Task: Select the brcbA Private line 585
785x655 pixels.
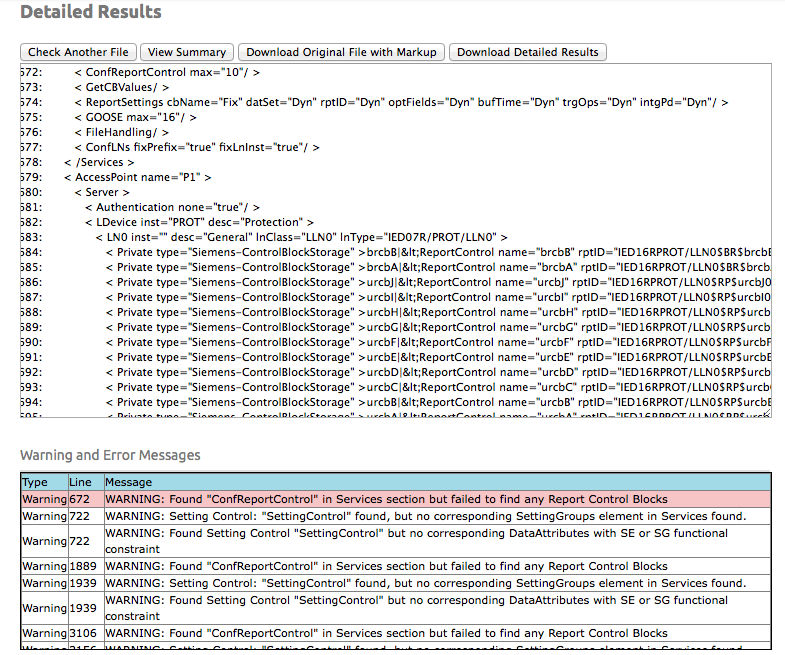Action: [x=439, y=267]
